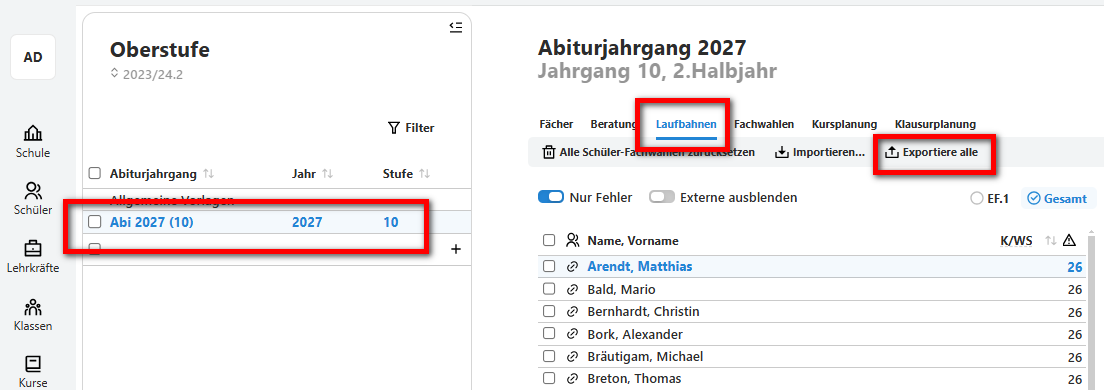Image resolution: width=1104 pixels, height=390 pixels.
Task: Switch to the Fachwahlen tab
Action: pos(764,124)
